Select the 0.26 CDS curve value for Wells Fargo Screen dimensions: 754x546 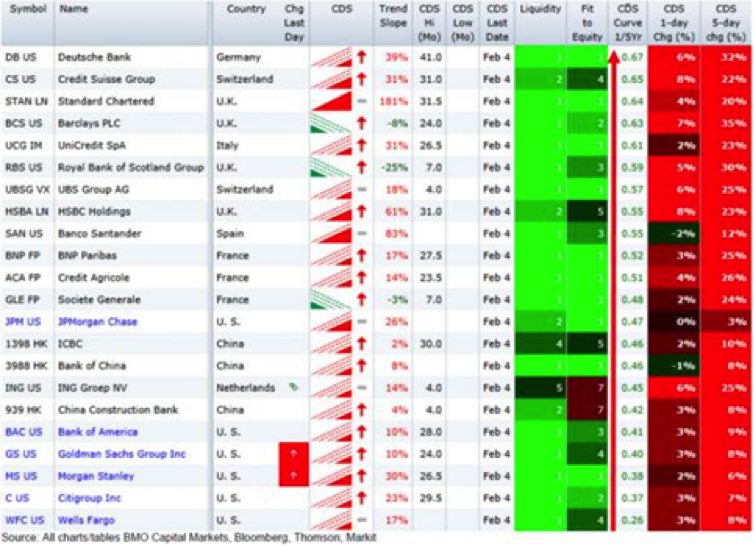coord(632,520)
